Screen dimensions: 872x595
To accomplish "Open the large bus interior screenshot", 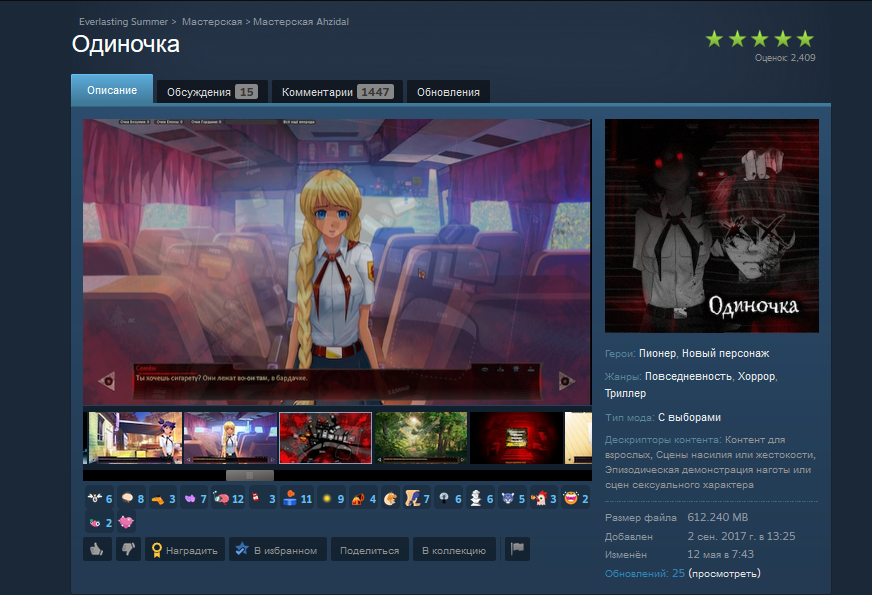I will coord(337,261).
